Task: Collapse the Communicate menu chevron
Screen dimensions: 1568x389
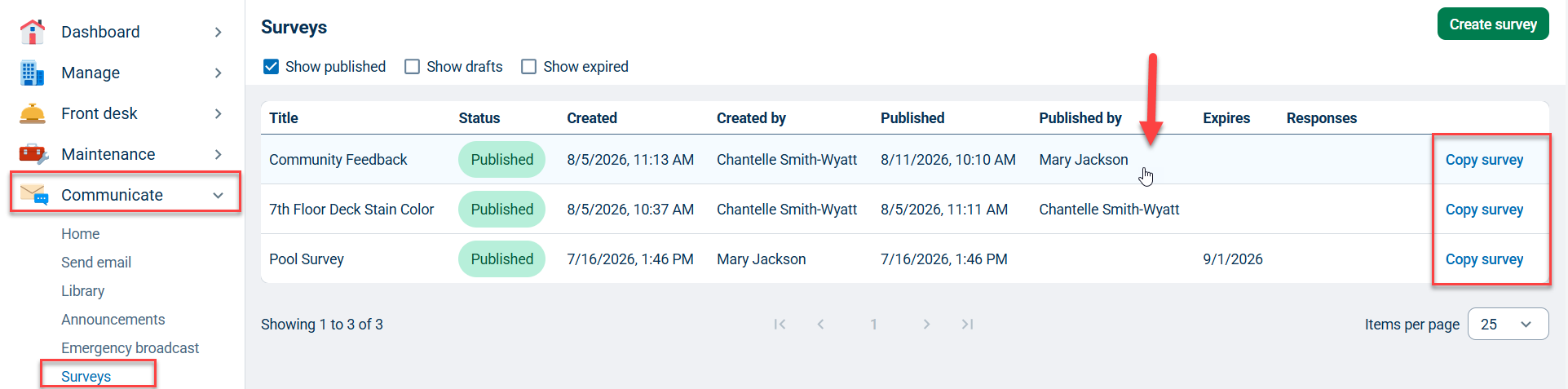Action: 218,195
